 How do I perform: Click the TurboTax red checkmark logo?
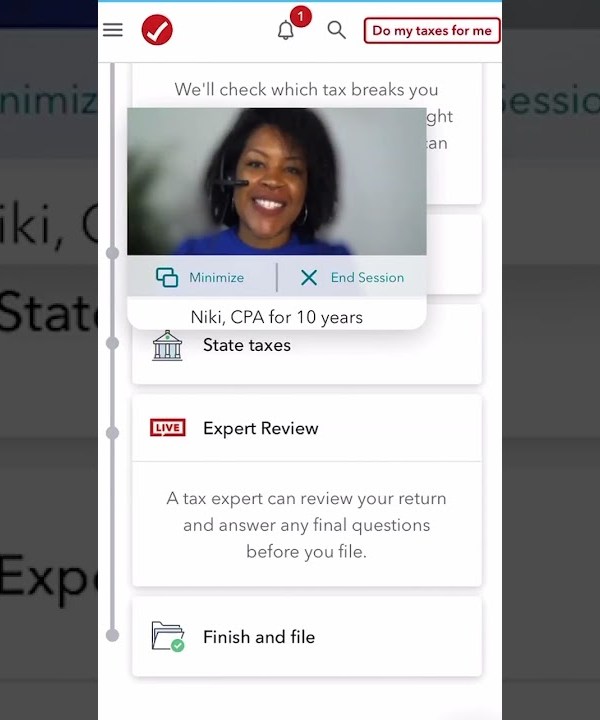[157, 30]
